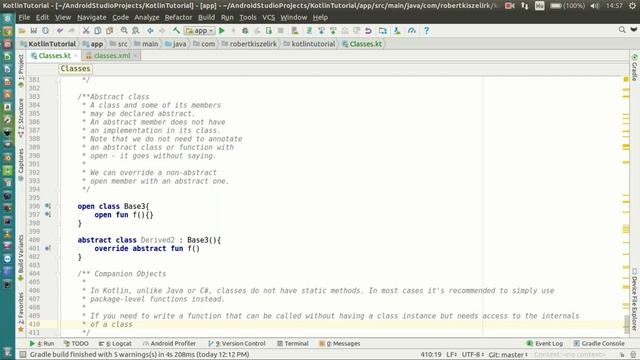Click the Debug app bug icon
The image size is (640, 360).
[245, 31]
